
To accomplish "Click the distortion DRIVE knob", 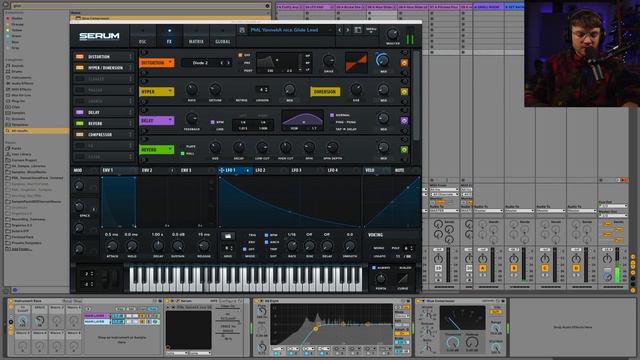I will tap(329, 61).
